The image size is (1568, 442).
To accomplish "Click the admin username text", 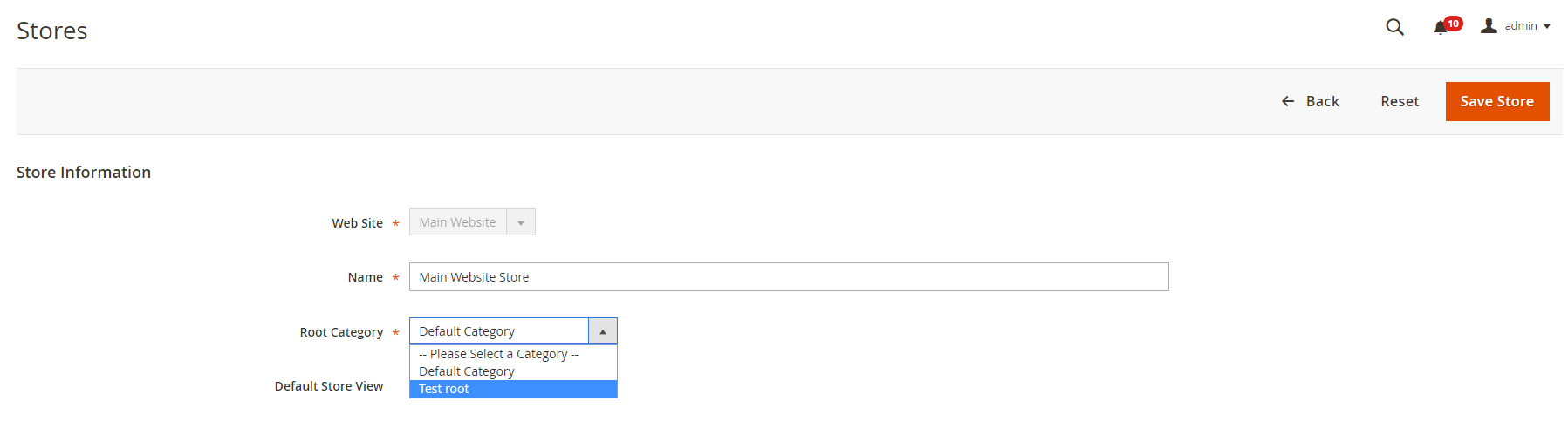I will click(1521, 26).
